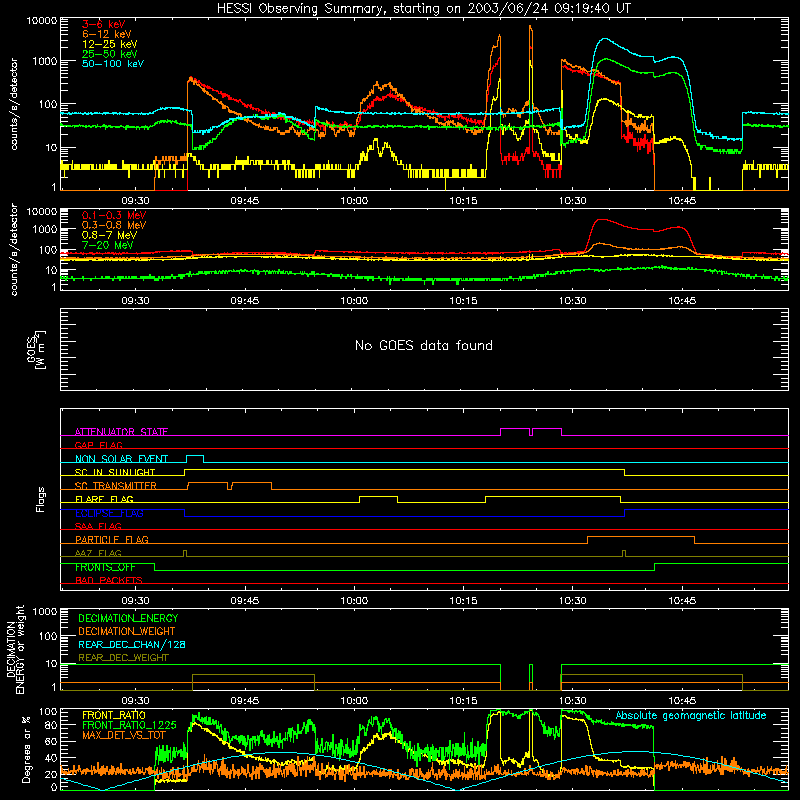The image size is (800, 800).
Task: Select the BAD_PACKETS flag label
Action: coord(109,580)
